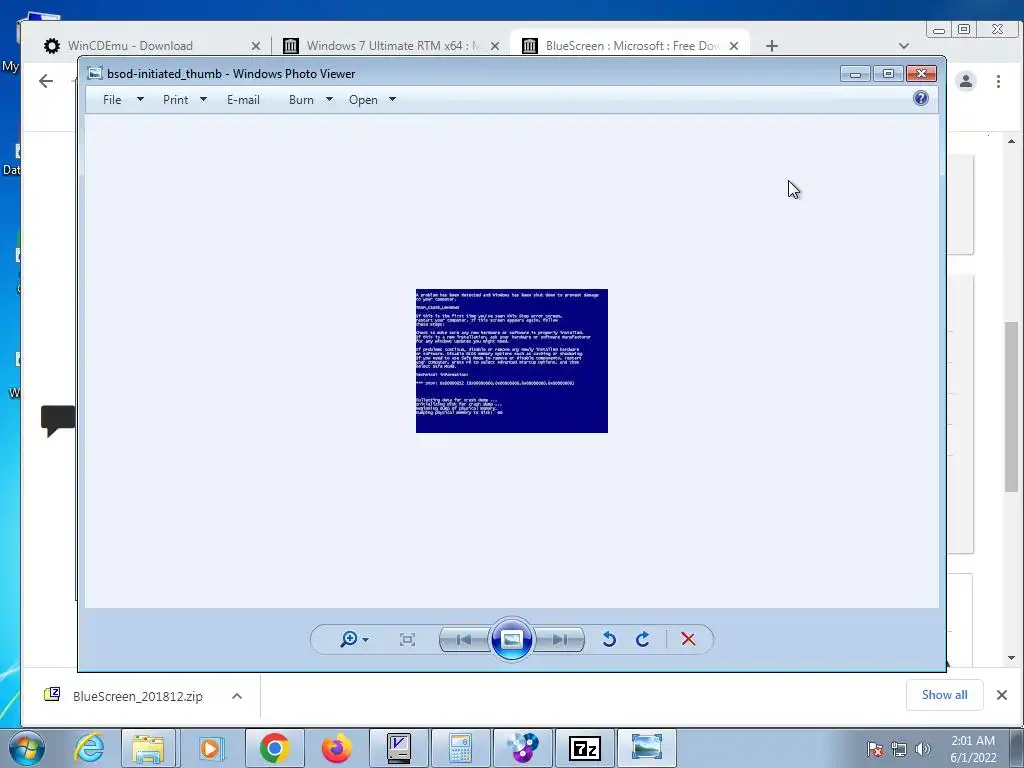This screenshot has height=768, width=1024.
Task: Close the Chrome downloads bar
Action: [x=1002, y=695]
